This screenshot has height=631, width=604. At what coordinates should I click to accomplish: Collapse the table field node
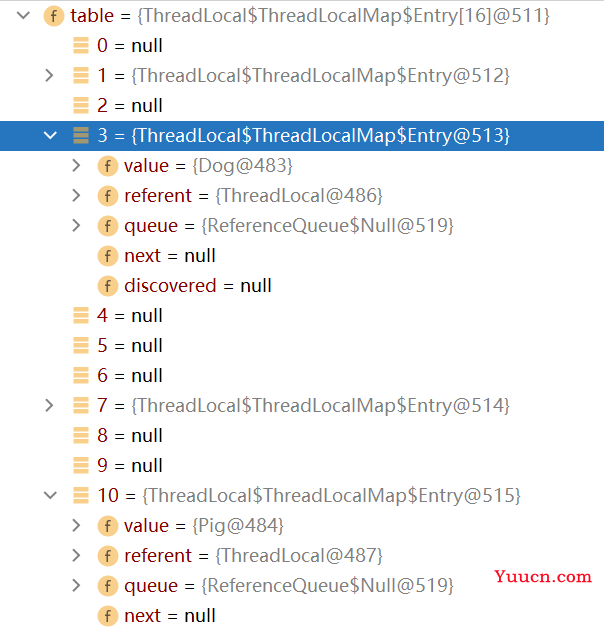24,16
